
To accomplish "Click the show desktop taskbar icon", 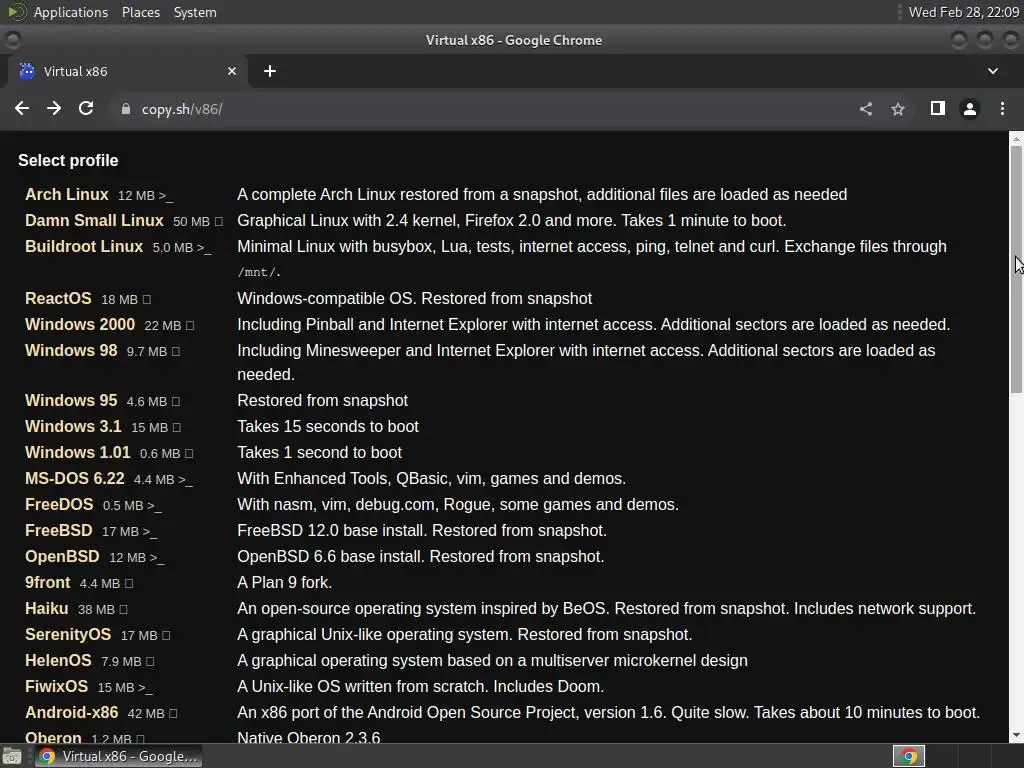I will [x=12, y=756].
